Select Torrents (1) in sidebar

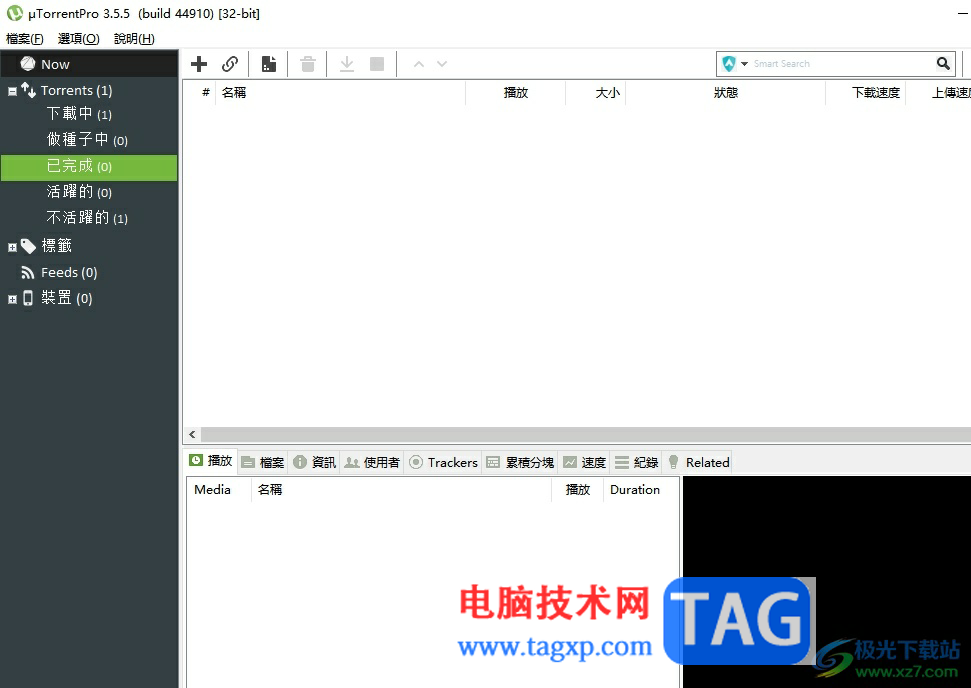[76, 90]
